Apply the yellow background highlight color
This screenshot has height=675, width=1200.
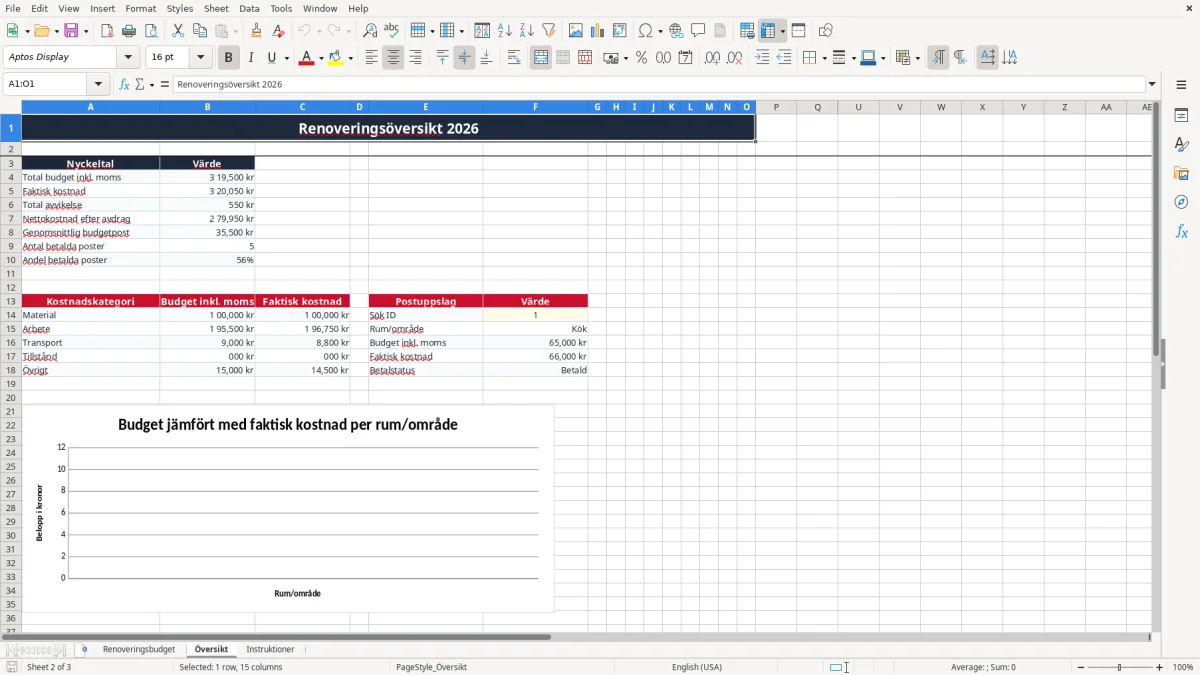click(336, 58)
